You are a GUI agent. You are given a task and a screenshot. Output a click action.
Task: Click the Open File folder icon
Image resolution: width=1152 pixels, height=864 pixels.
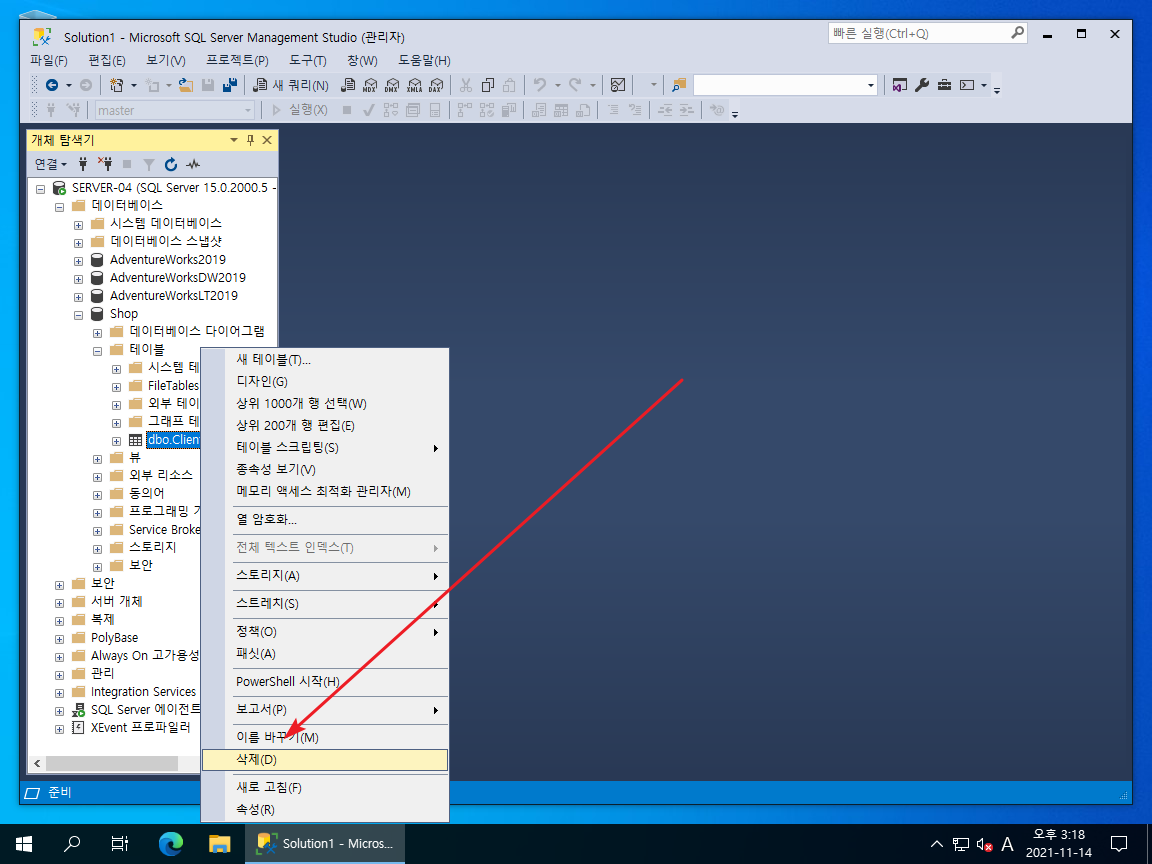pos(186,85)
